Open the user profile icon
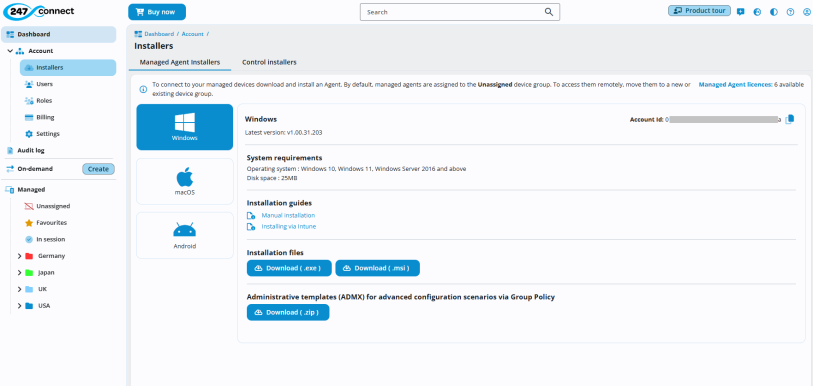The height and width of the screenshot is (386, 813). coord(807,12)
